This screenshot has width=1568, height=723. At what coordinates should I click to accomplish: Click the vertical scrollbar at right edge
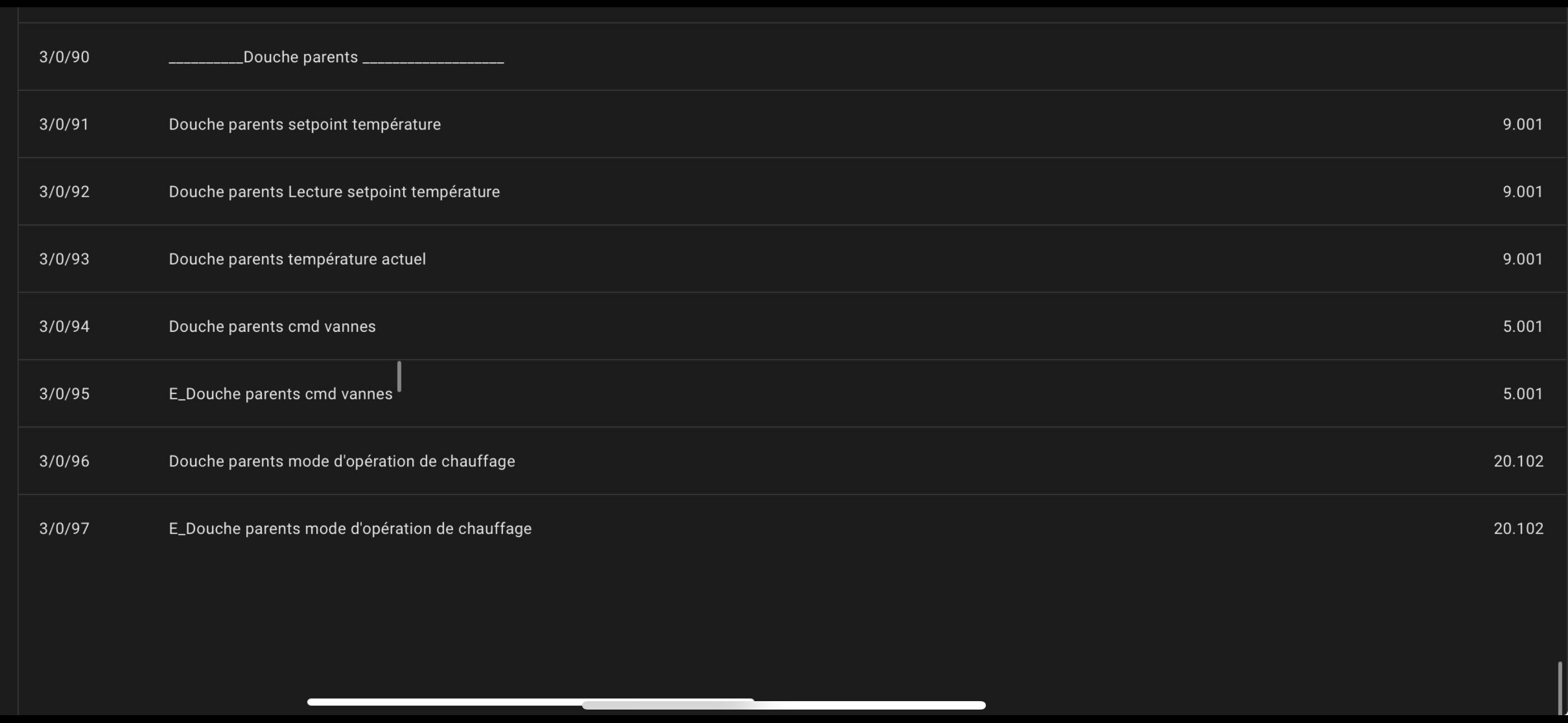[1560, 687]
